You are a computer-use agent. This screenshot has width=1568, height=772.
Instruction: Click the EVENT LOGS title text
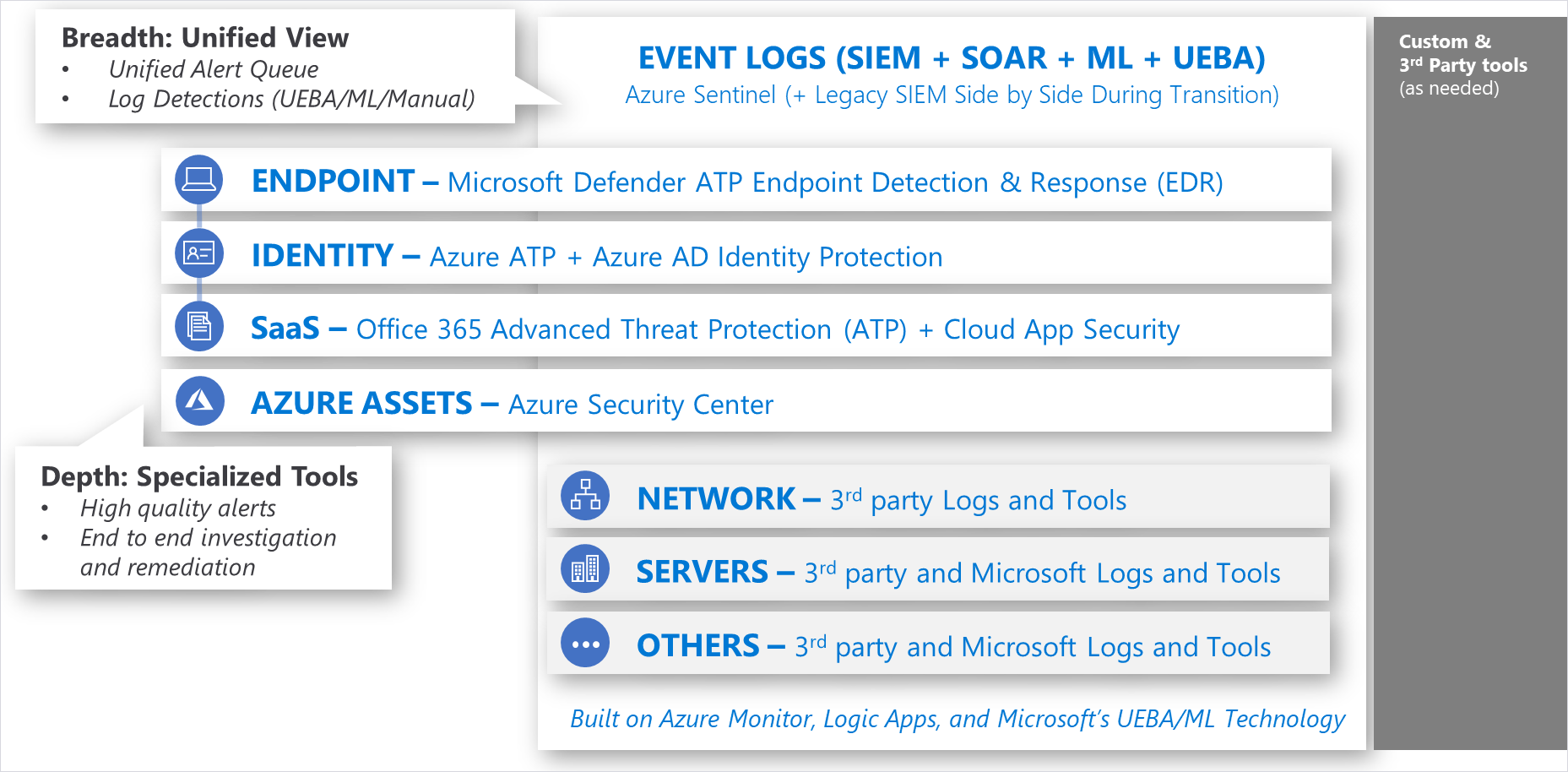click(x=952, y=58)
